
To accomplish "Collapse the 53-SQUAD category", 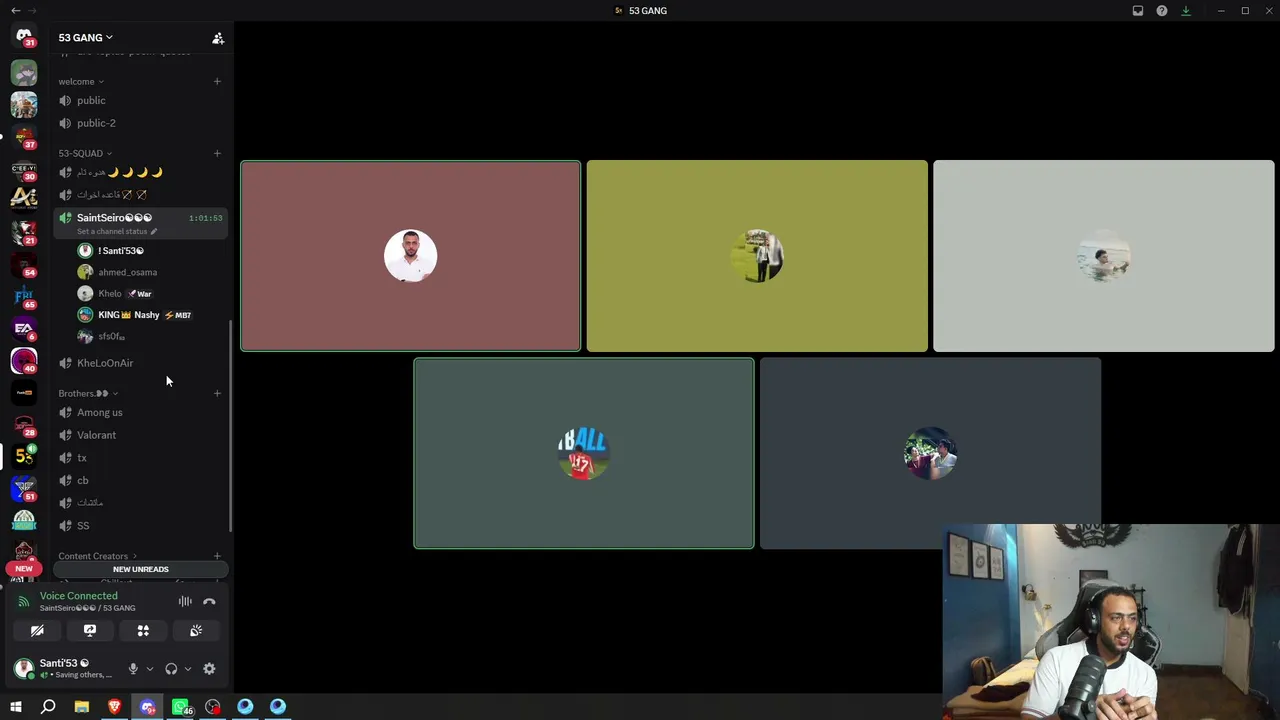I will [x=85, y=153].
